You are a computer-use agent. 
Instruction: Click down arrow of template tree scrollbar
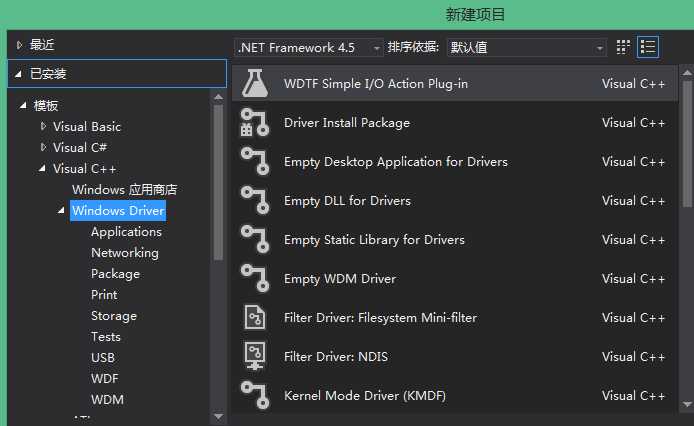point(218,416)
